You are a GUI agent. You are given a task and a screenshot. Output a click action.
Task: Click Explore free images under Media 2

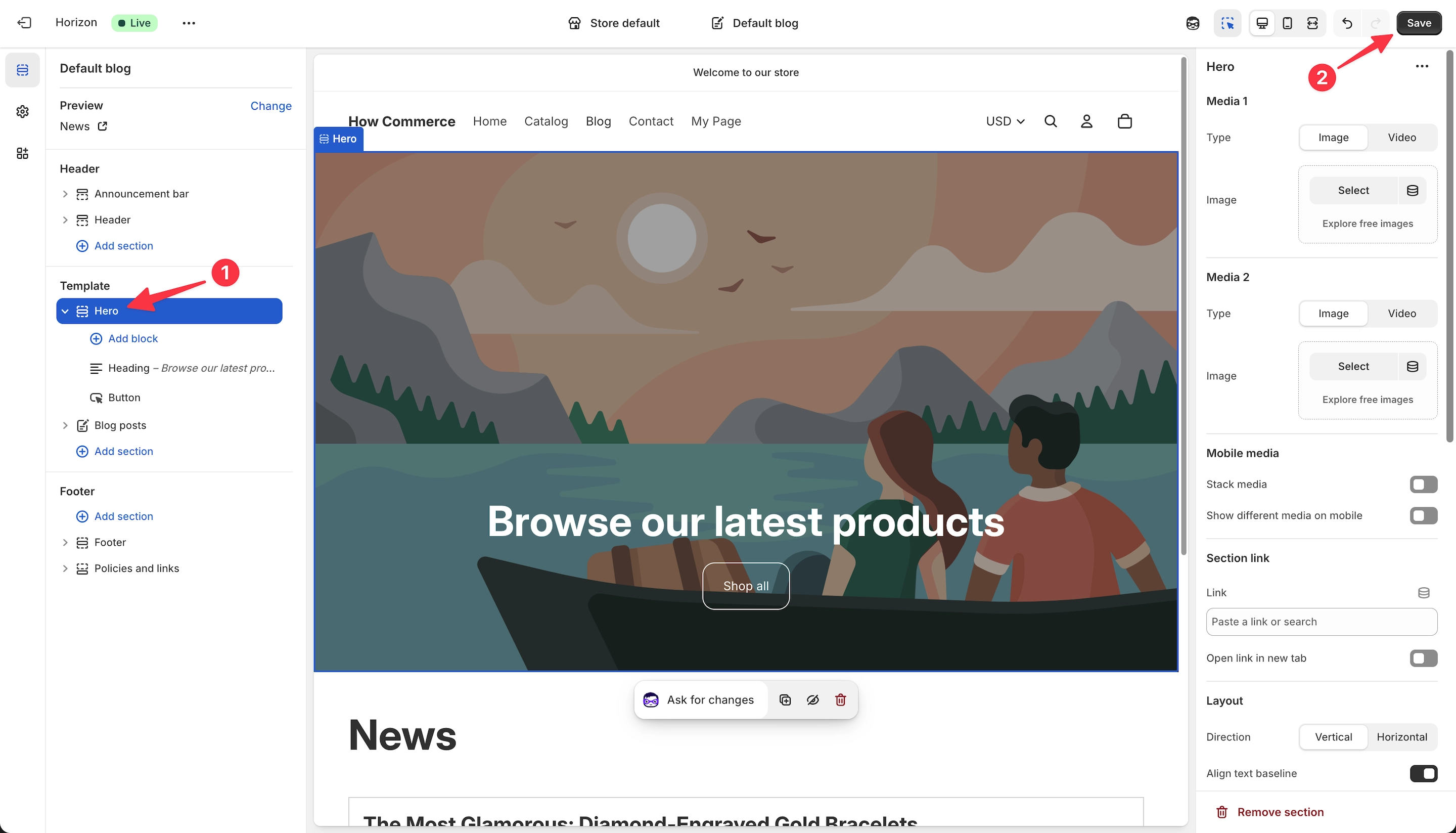click(1368, 400)
